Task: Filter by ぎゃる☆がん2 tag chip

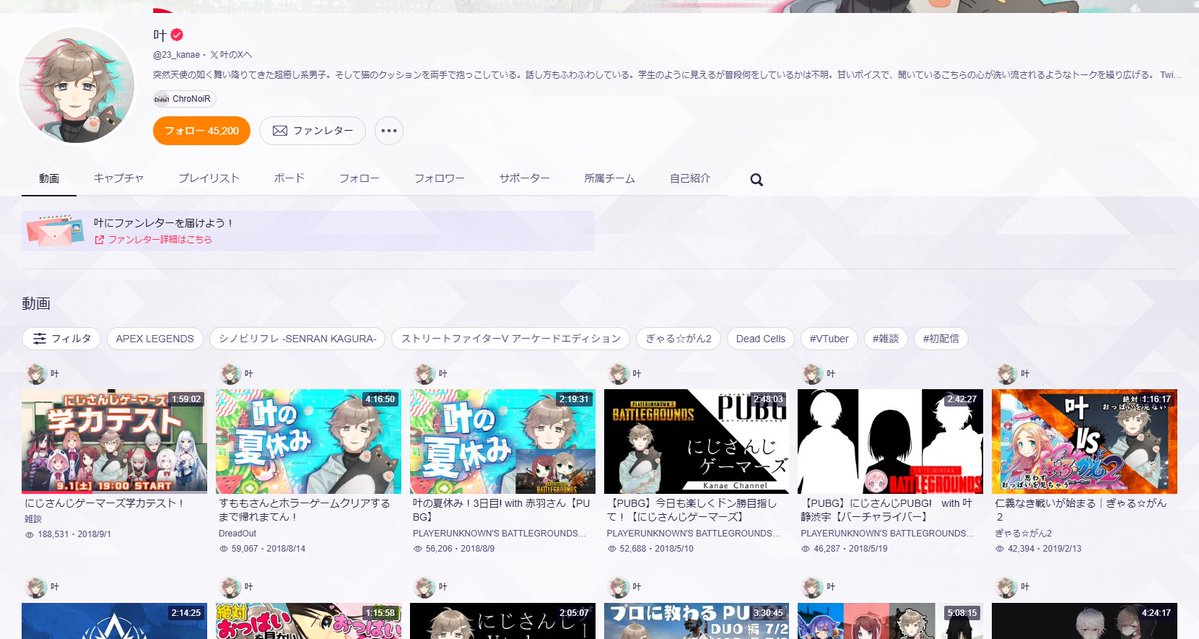Action: 678,339
